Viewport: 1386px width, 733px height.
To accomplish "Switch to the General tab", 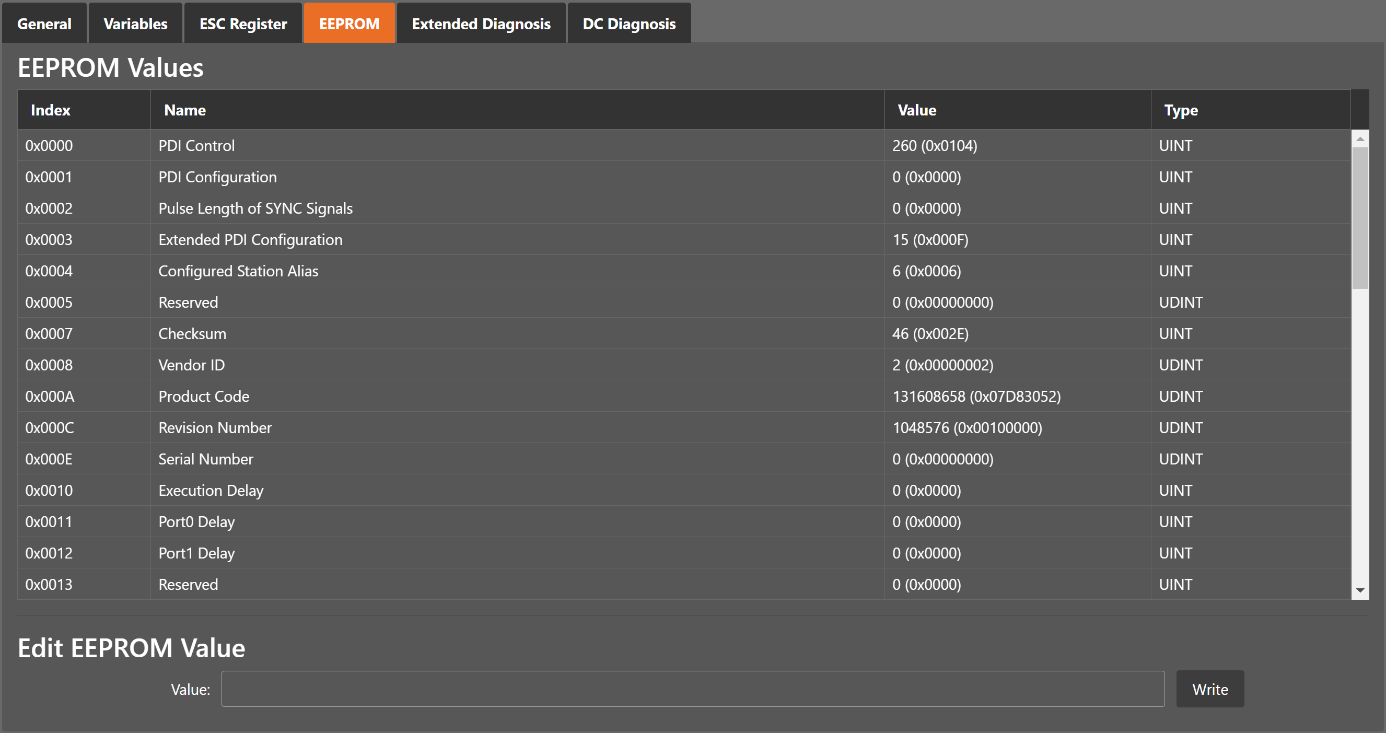I will point(44,24).
